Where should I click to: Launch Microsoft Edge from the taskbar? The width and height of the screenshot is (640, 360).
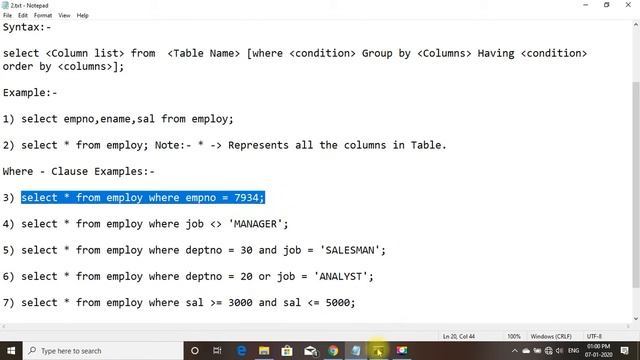[x=241, y=351]
